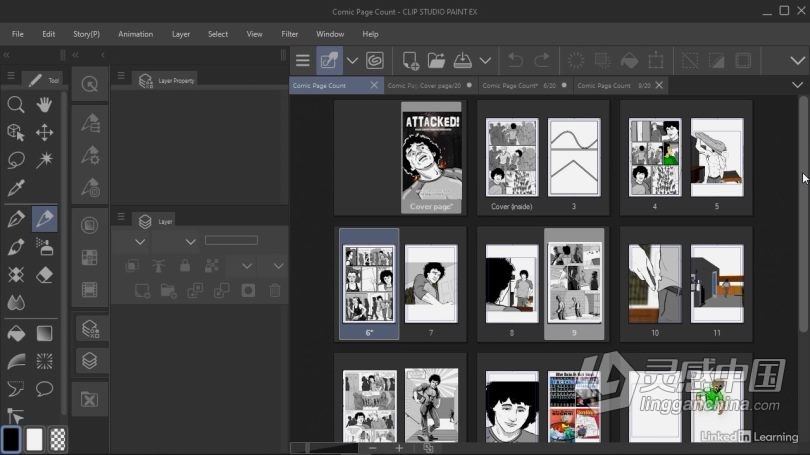Click the vertical scrollbar of page manager
810x455 pixels.
(x=803, y=214)
